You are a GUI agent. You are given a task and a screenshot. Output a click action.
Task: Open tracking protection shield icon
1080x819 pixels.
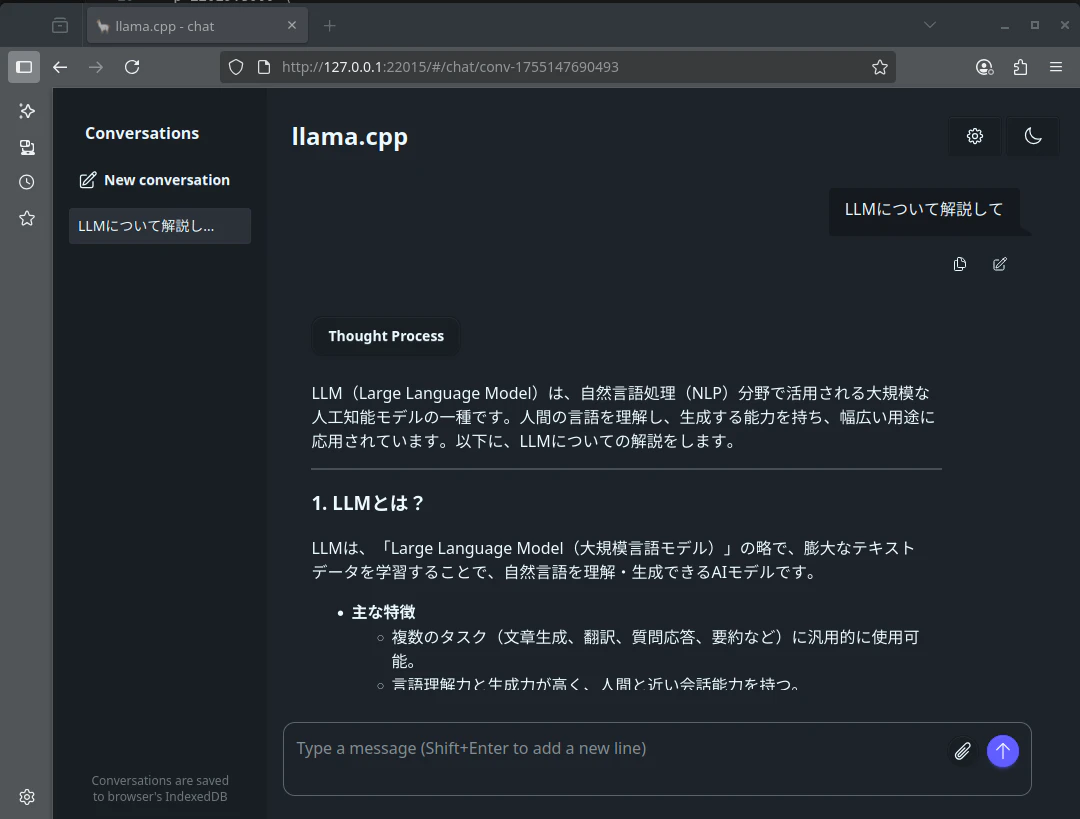pyautogui.click(x=236, y=67)
